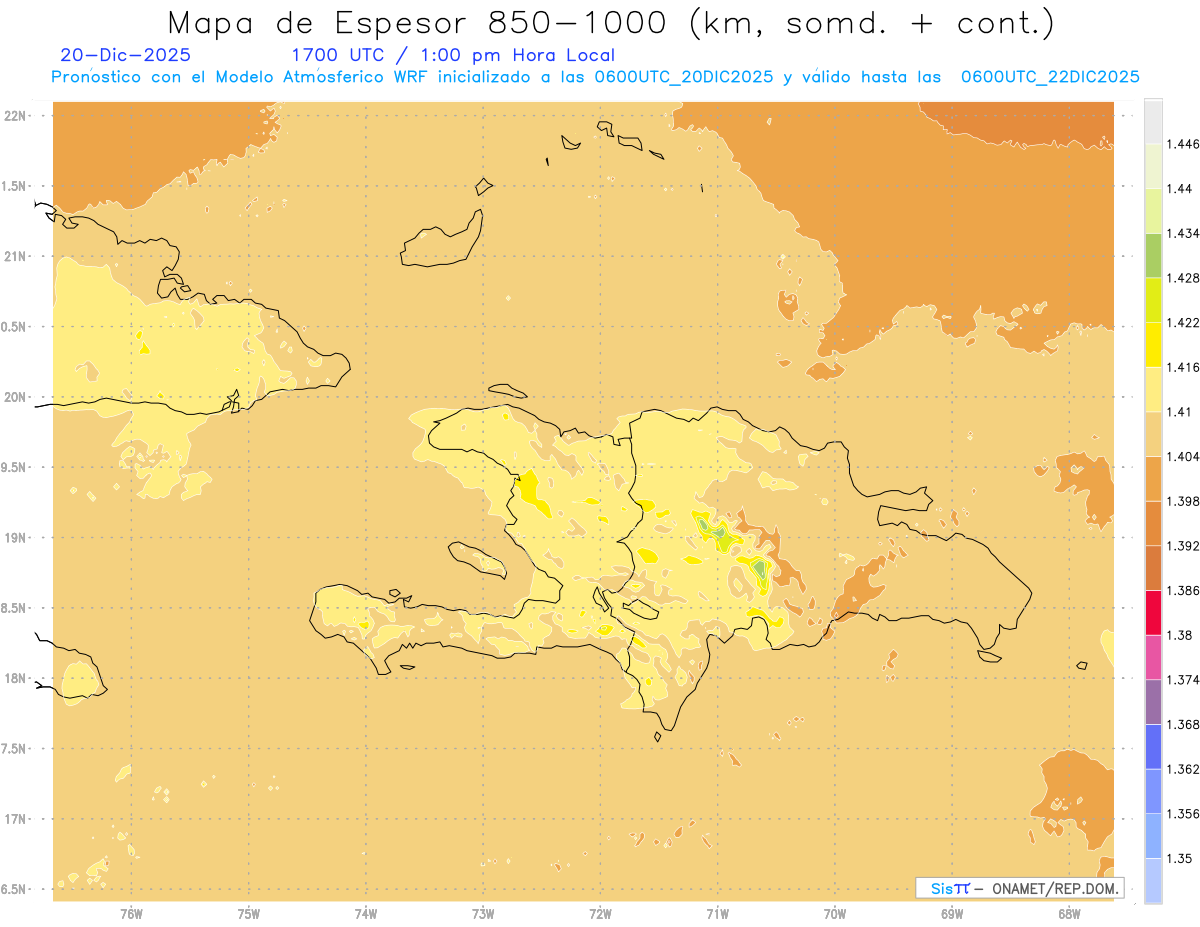Click the '72W' longitude label
The height and width of the screenshot is (927, 1200).
pyautogui.click(x=600, y=913)
